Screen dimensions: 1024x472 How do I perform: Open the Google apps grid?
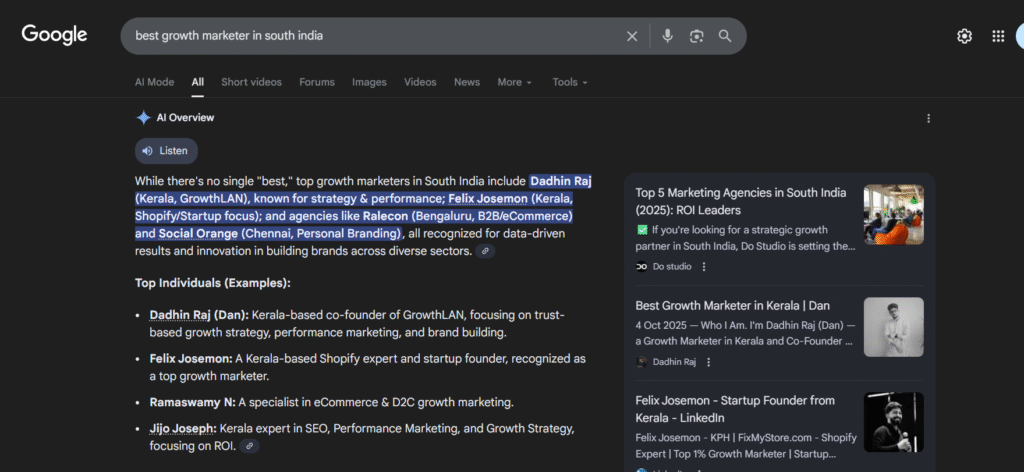pyautogui.click(x=998, y=37)
